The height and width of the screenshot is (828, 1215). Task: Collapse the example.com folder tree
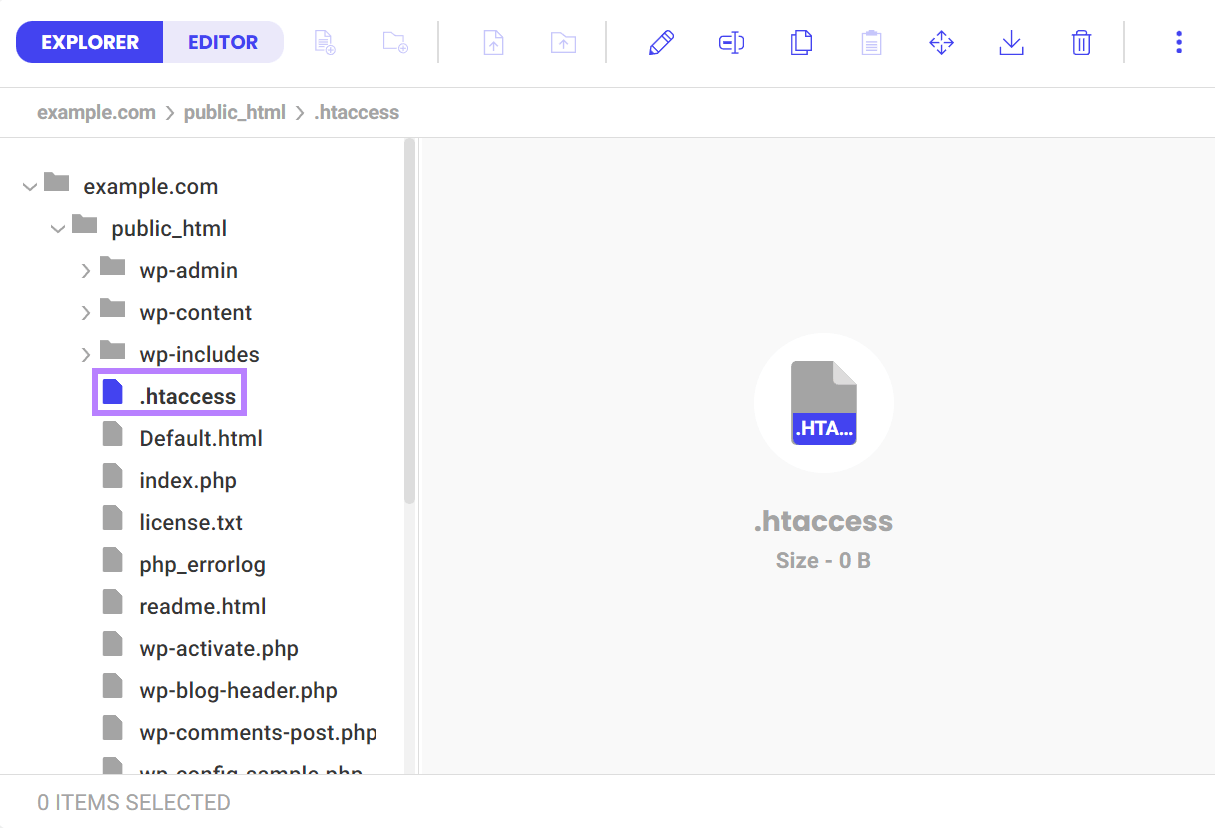pos(30,186)
